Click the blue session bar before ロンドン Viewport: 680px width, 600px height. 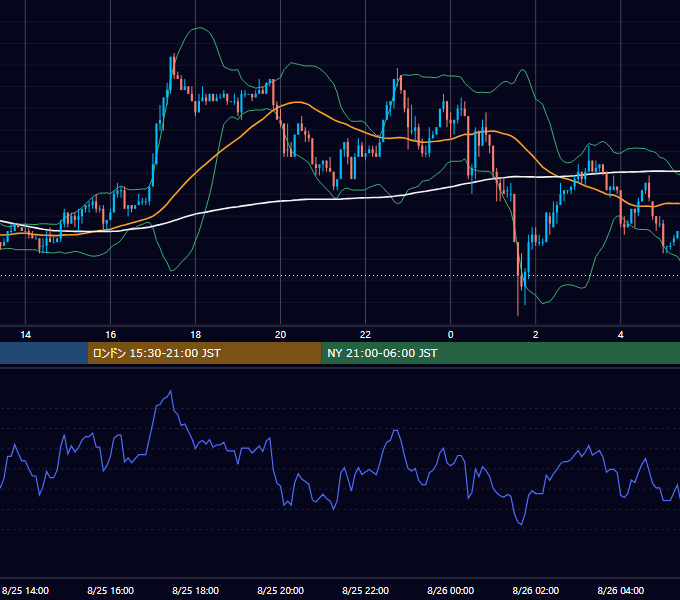44,353
